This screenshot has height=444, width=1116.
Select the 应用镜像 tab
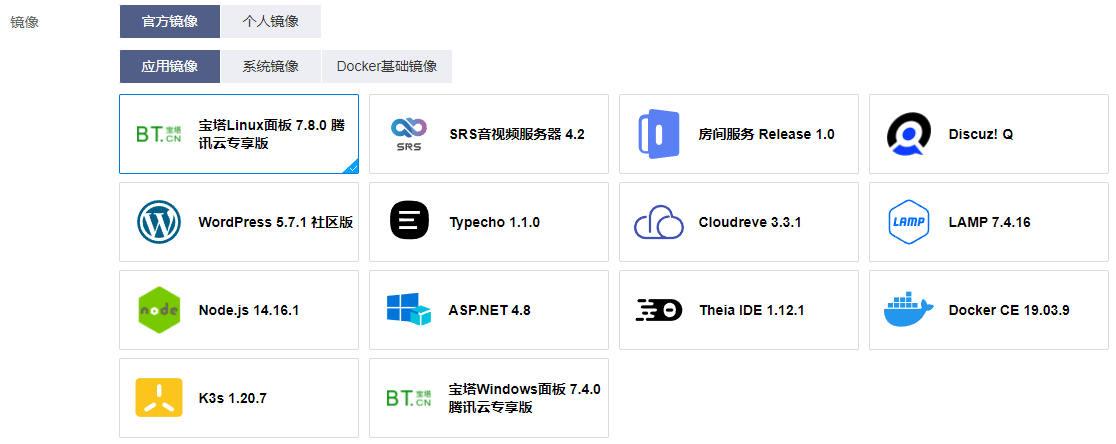(x=169, y=66)
